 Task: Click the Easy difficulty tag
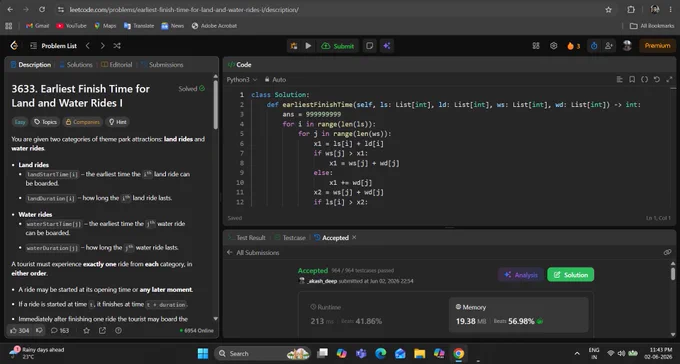tap(20, 122)
